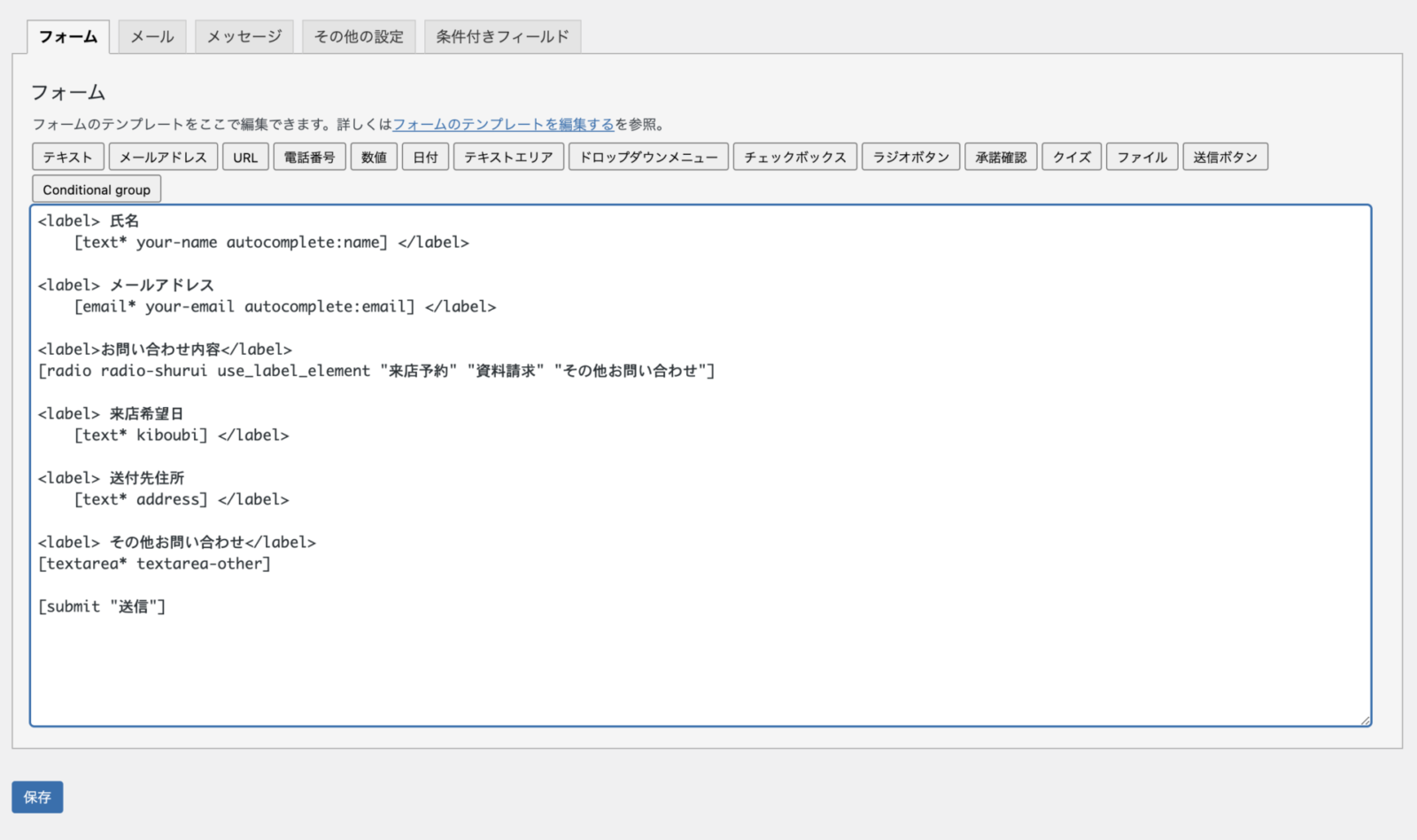The width and height of the screenshot is (1417, 840).
Task: Insert a 日付 field tag
Action: tap(425, 157)
